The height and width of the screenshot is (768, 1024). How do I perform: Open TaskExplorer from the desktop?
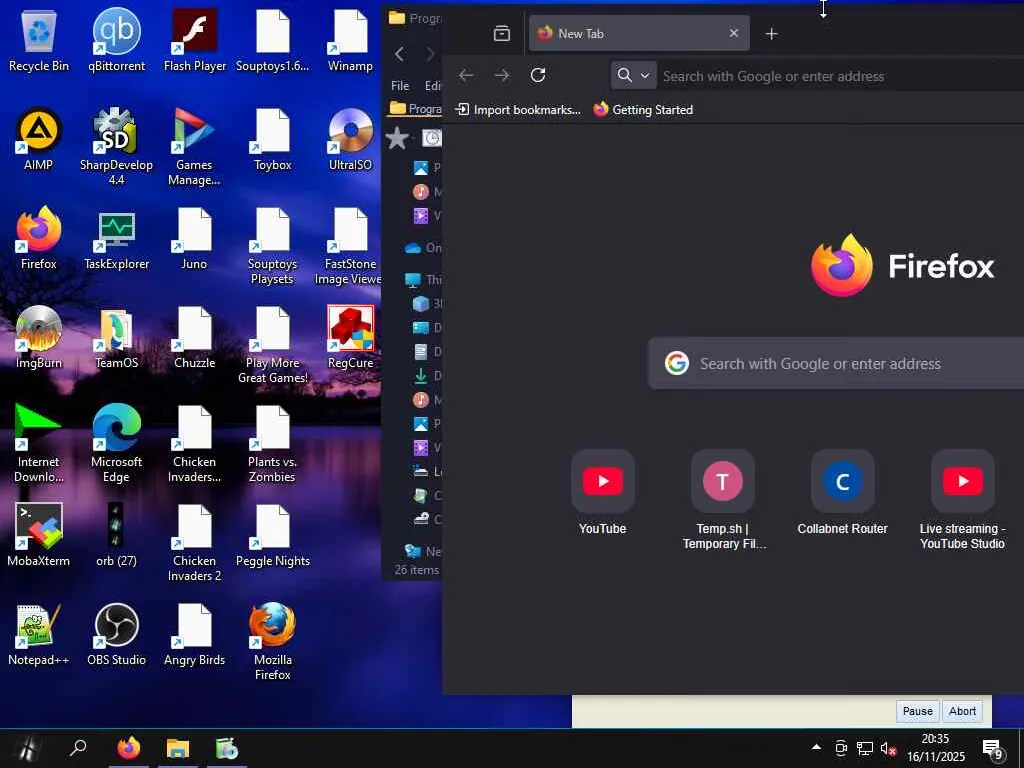116,238
